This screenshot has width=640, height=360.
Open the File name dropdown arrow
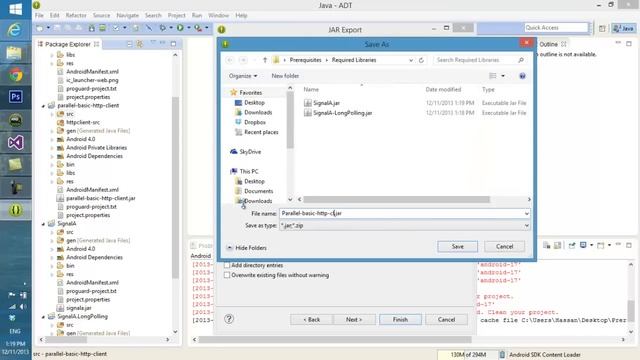click(527, 213)
